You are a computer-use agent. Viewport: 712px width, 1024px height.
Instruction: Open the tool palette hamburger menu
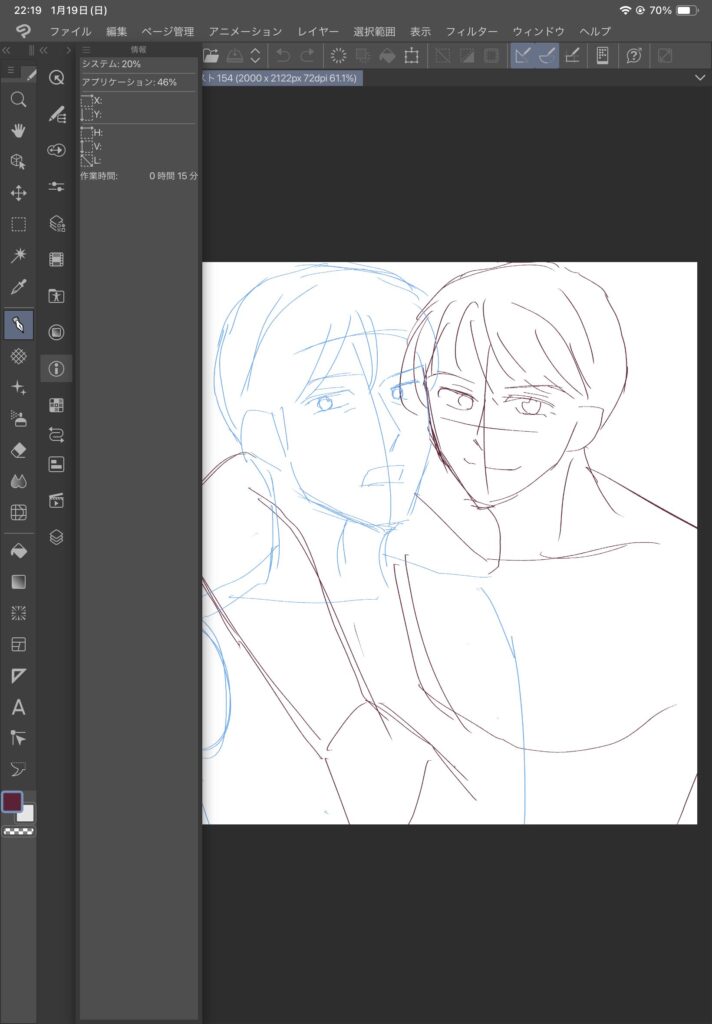pyautogui.click(x=10, y=71)
